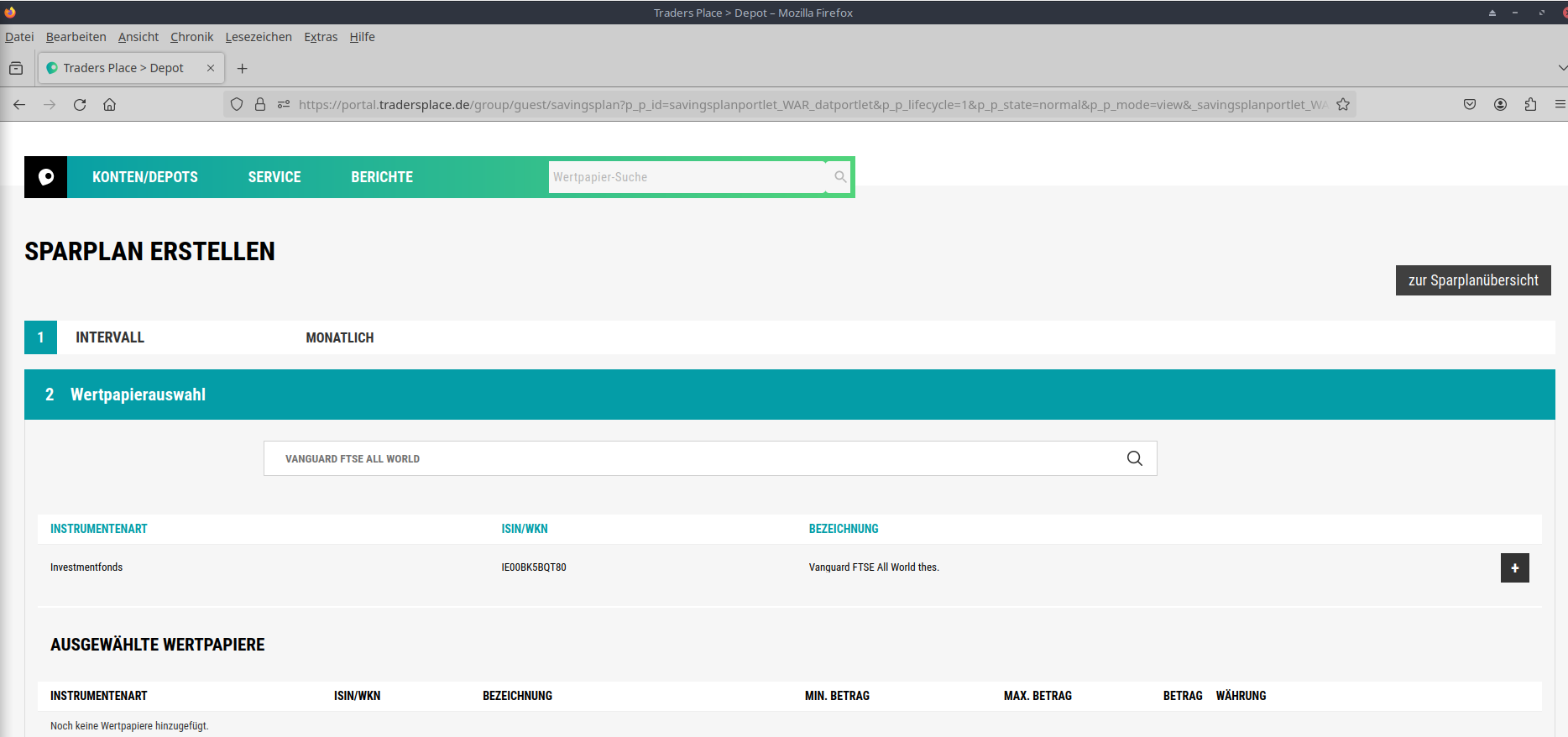Click the MONATLICH interval value
The width and height of the screenshot is (1568, 737).
340,337
